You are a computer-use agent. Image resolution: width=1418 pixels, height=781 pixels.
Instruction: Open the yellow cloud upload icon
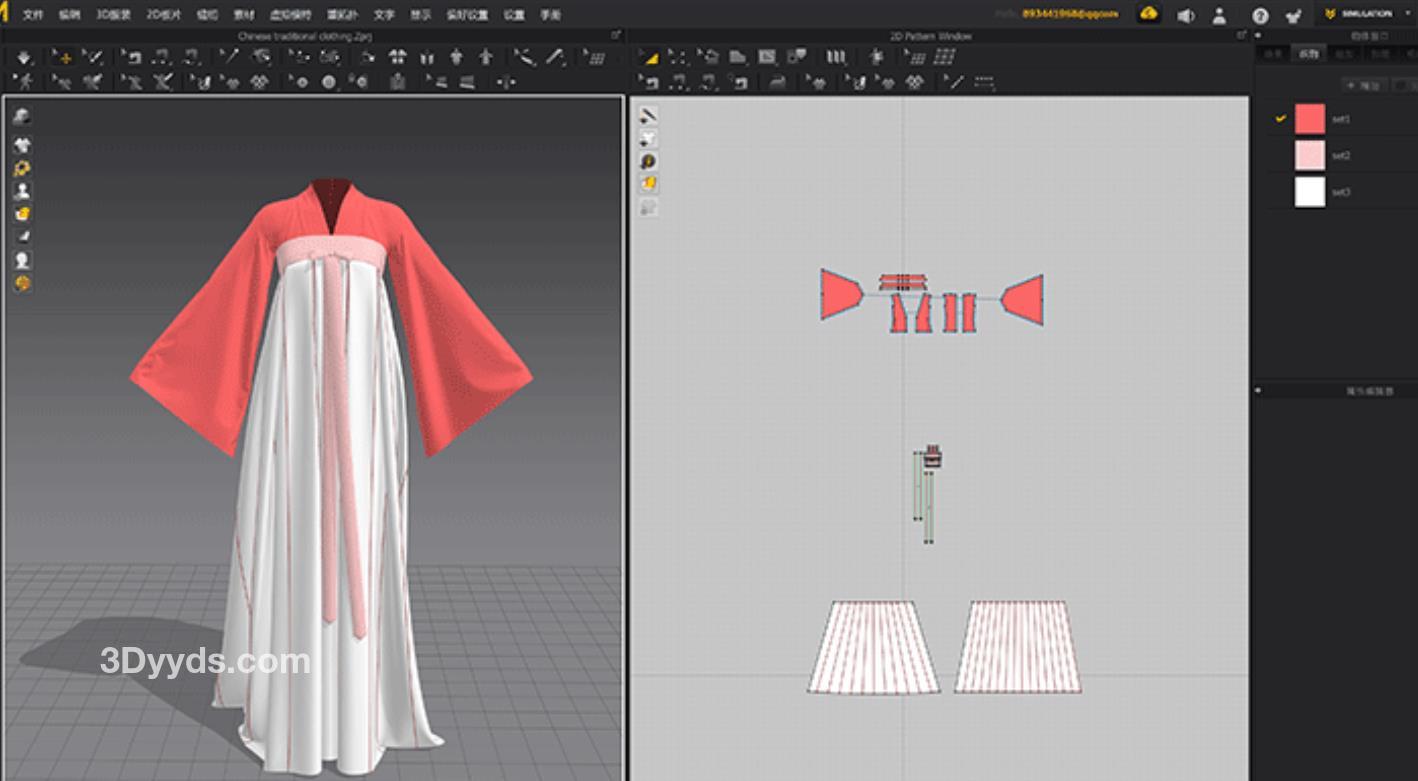pyautogui.click(x=1148, y=14)
